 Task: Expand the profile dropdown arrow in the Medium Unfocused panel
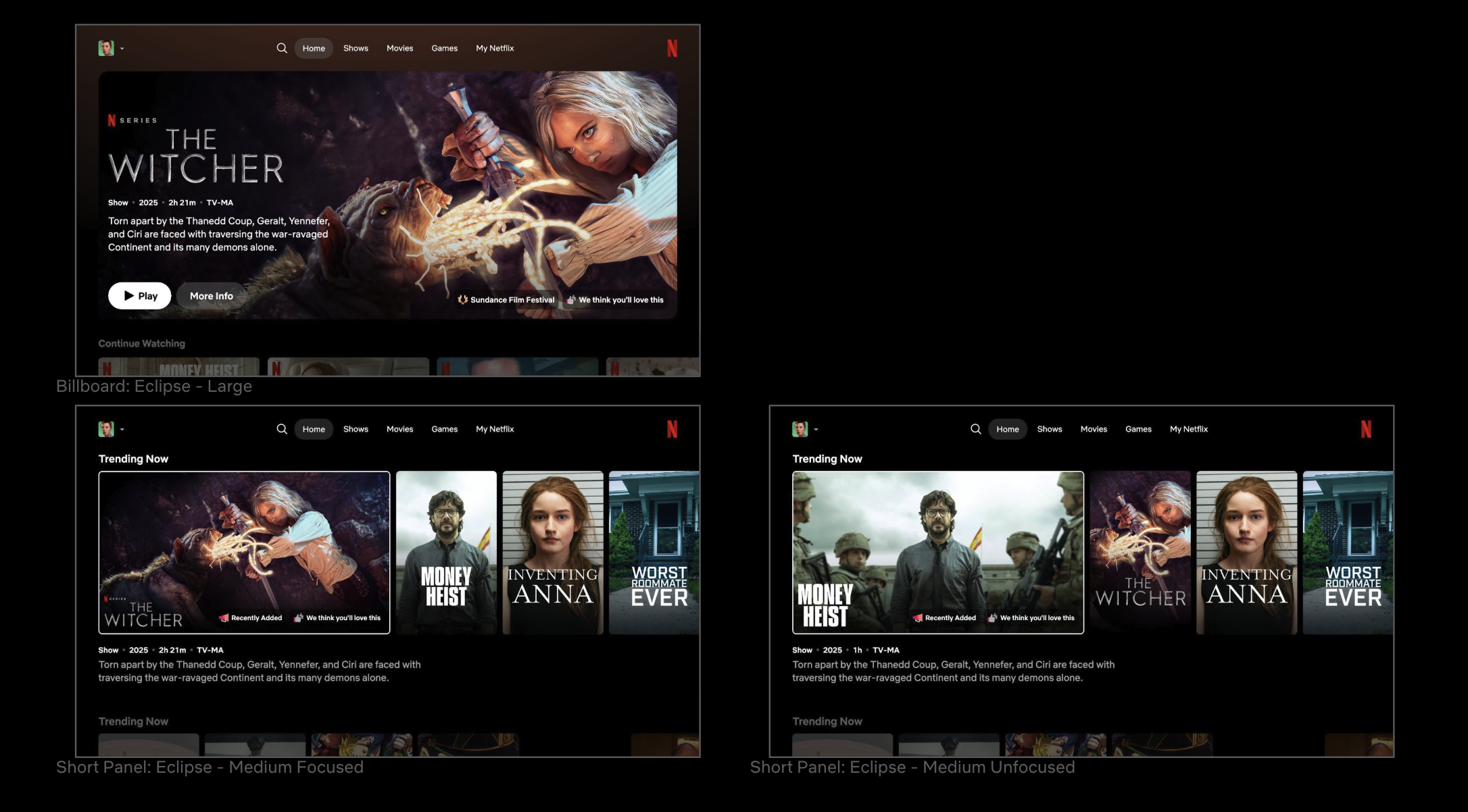click(x=816, y=430)
